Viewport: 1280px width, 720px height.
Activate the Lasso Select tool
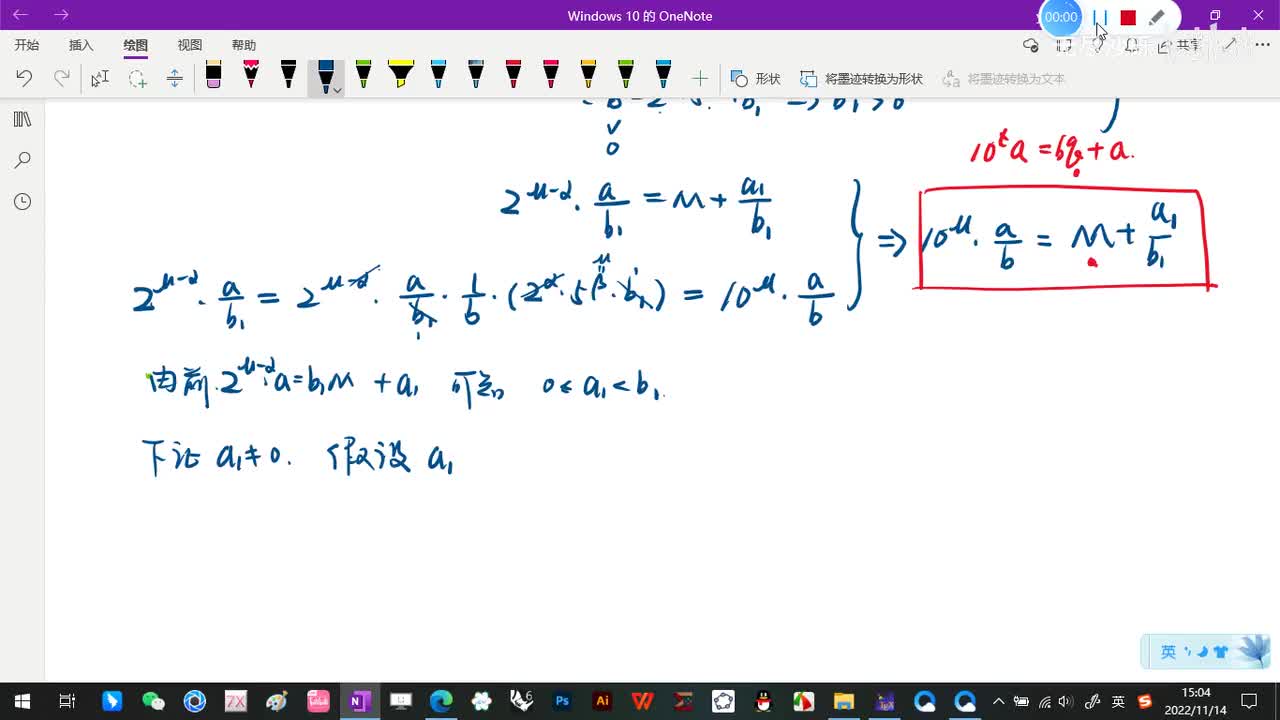pos(137,78)
